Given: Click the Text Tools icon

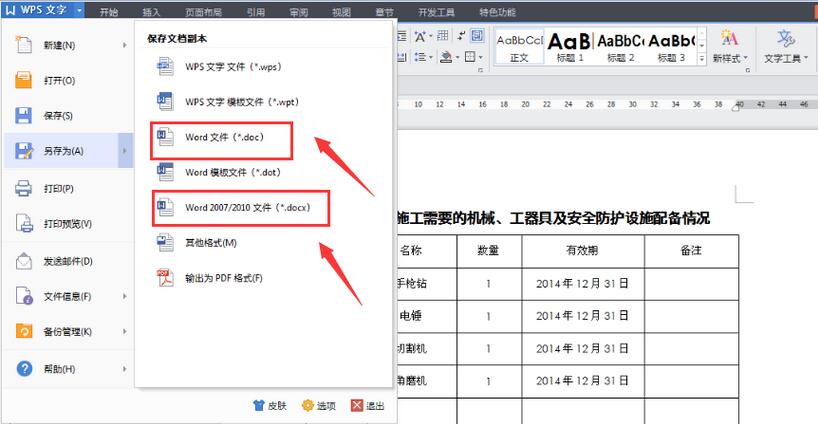Looking at the screenshot, I should pos(786,39).
